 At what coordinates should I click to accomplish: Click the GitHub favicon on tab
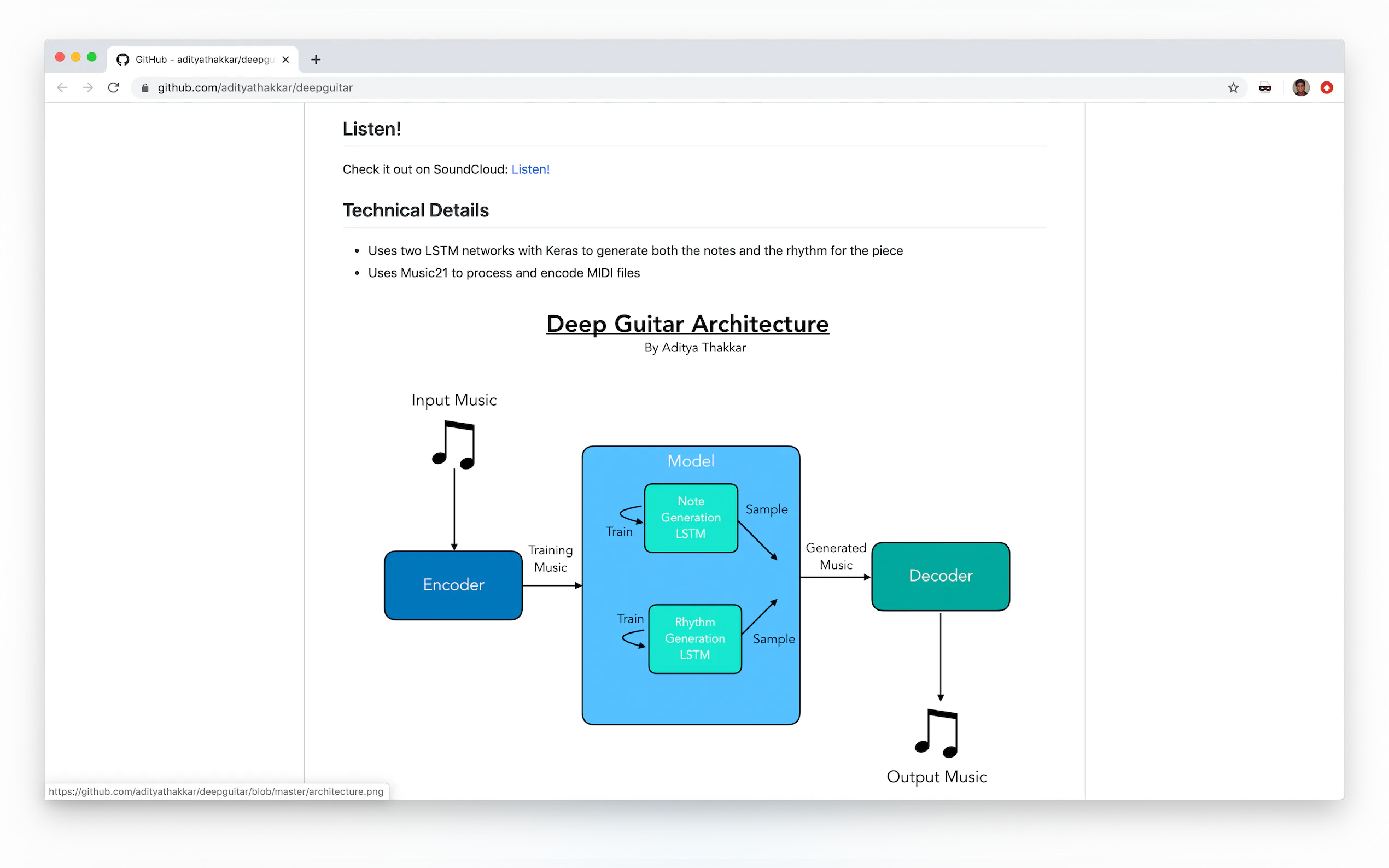pyautogui.click(x=122, y=60)
